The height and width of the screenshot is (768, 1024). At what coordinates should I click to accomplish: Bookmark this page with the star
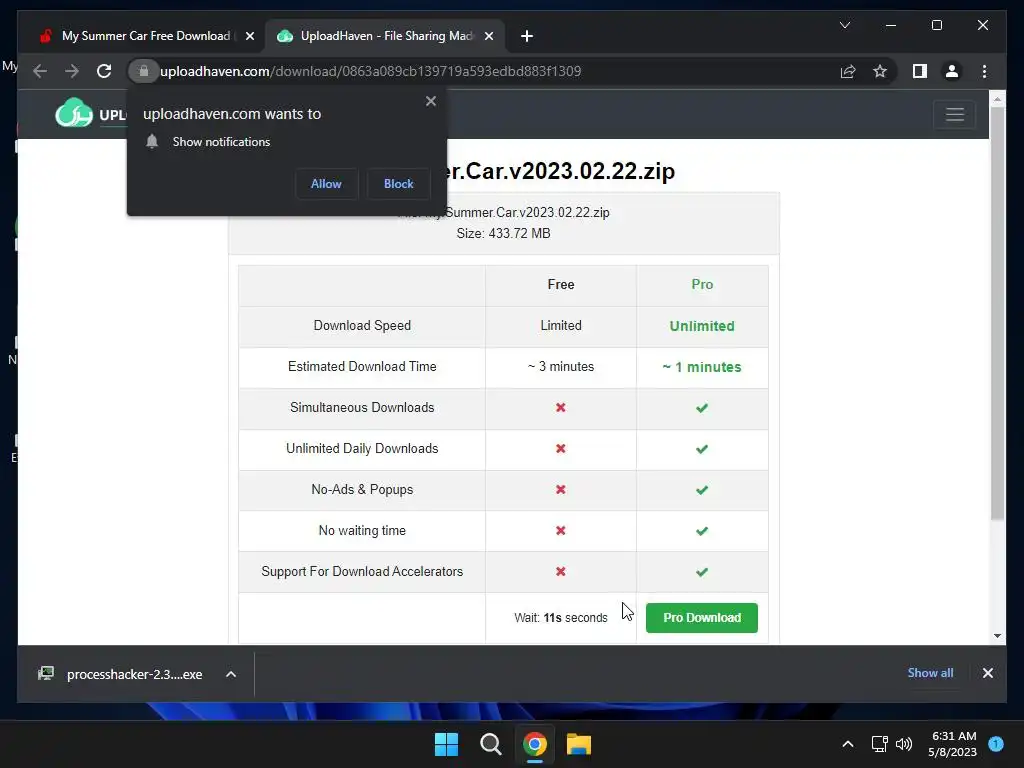pos(880,71)
